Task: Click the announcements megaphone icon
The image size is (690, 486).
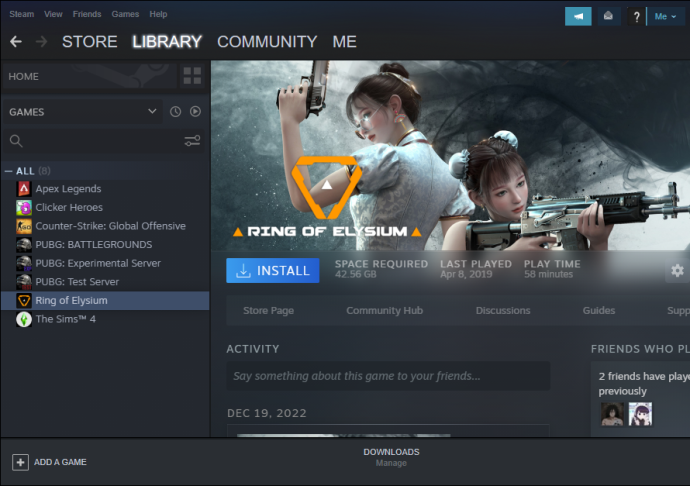Action: (578, 16)
